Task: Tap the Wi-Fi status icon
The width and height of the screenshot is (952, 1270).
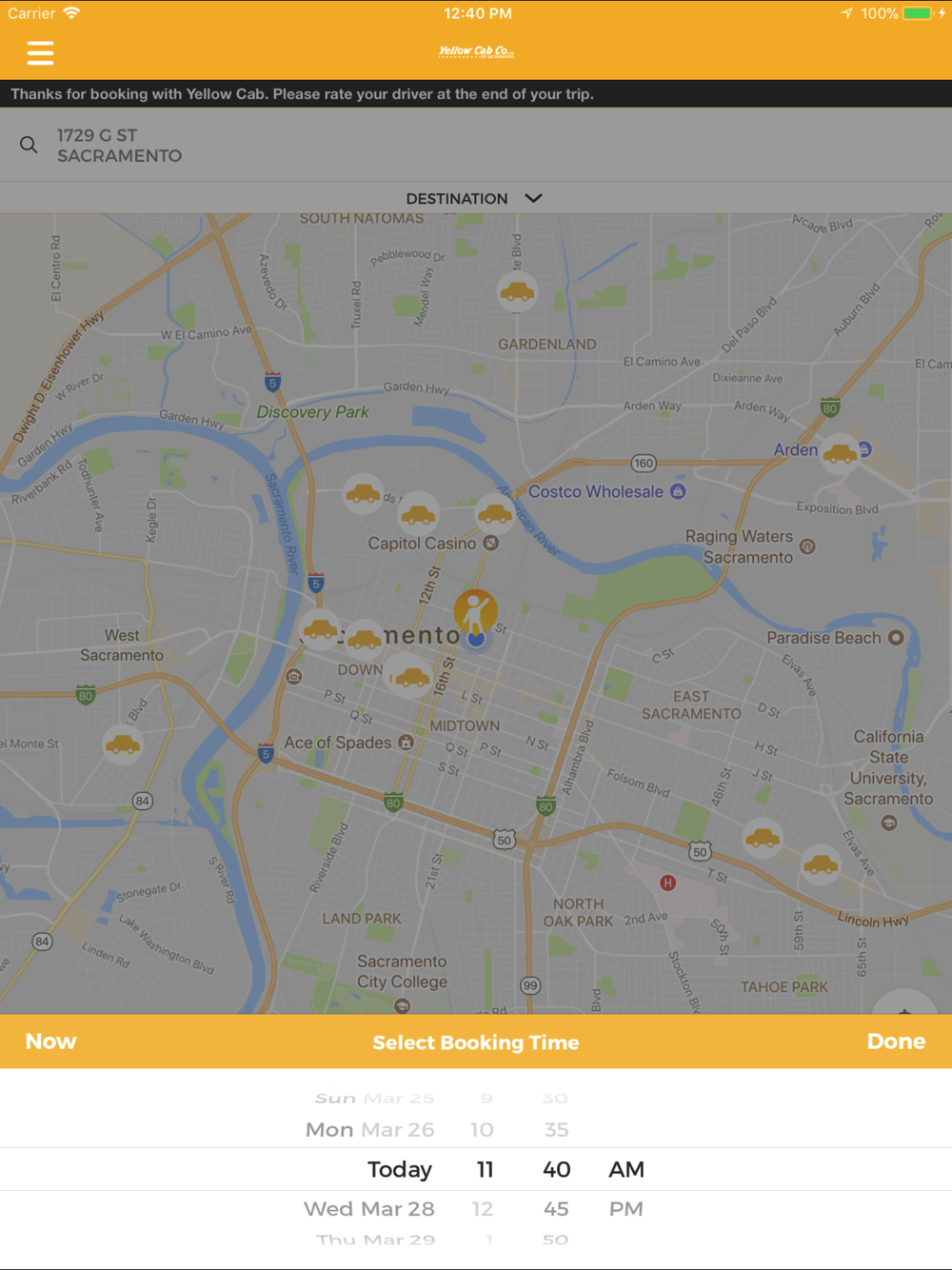Action: [71, 13]
